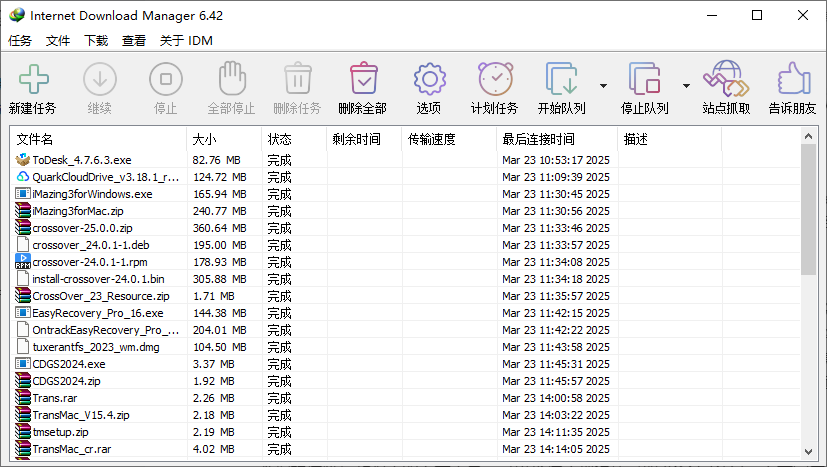The height and width of the screenshot is (467, 827).
Task: Expand the 开始队列 dropdown arrow
Action: 603,85
